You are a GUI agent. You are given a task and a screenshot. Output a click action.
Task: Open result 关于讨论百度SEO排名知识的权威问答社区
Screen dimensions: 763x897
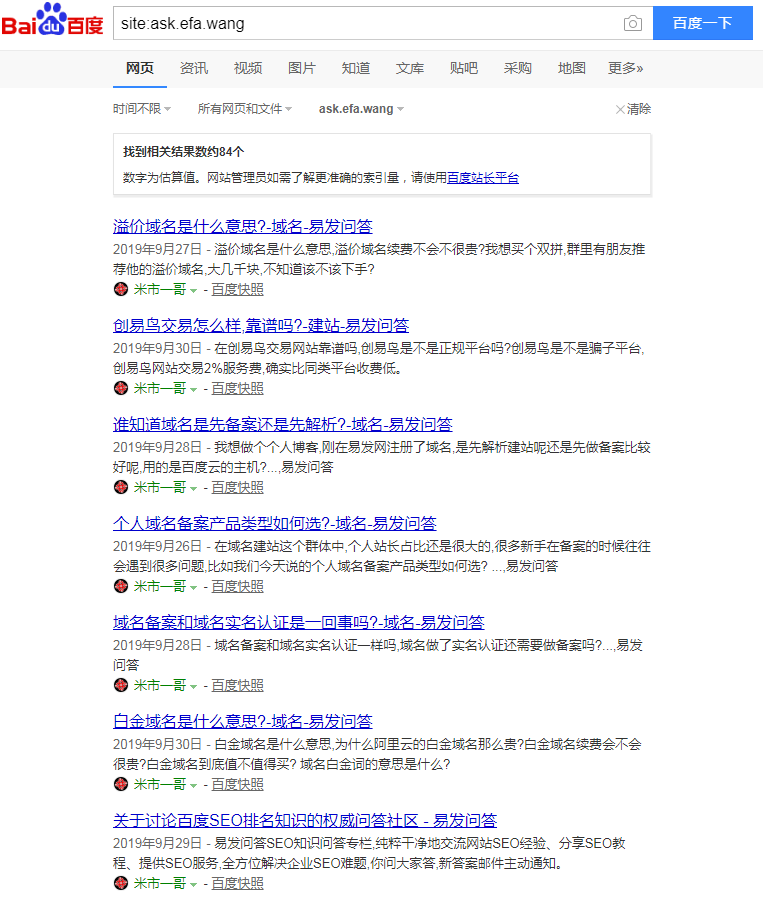305,820
